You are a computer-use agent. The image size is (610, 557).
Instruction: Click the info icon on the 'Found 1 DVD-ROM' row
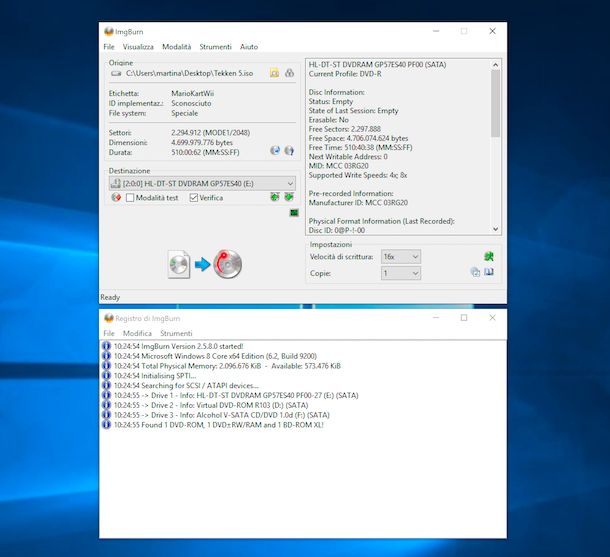click(x=106, y=425)
